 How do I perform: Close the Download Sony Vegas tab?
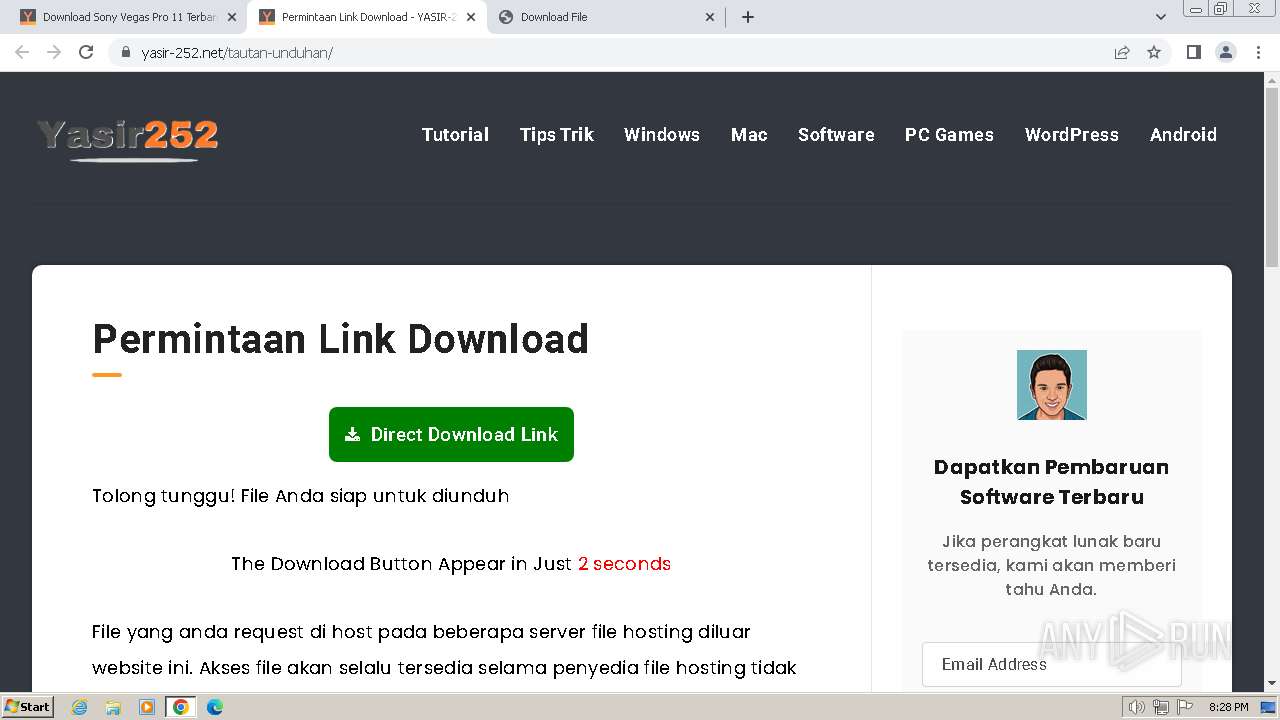tap(232, 17)
